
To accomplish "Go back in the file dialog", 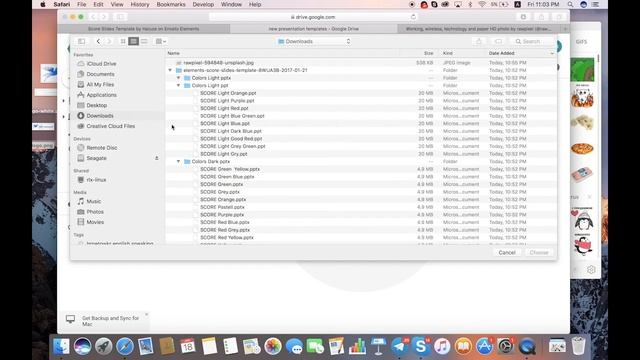I will pyautogui.click(x=98, y=41).
